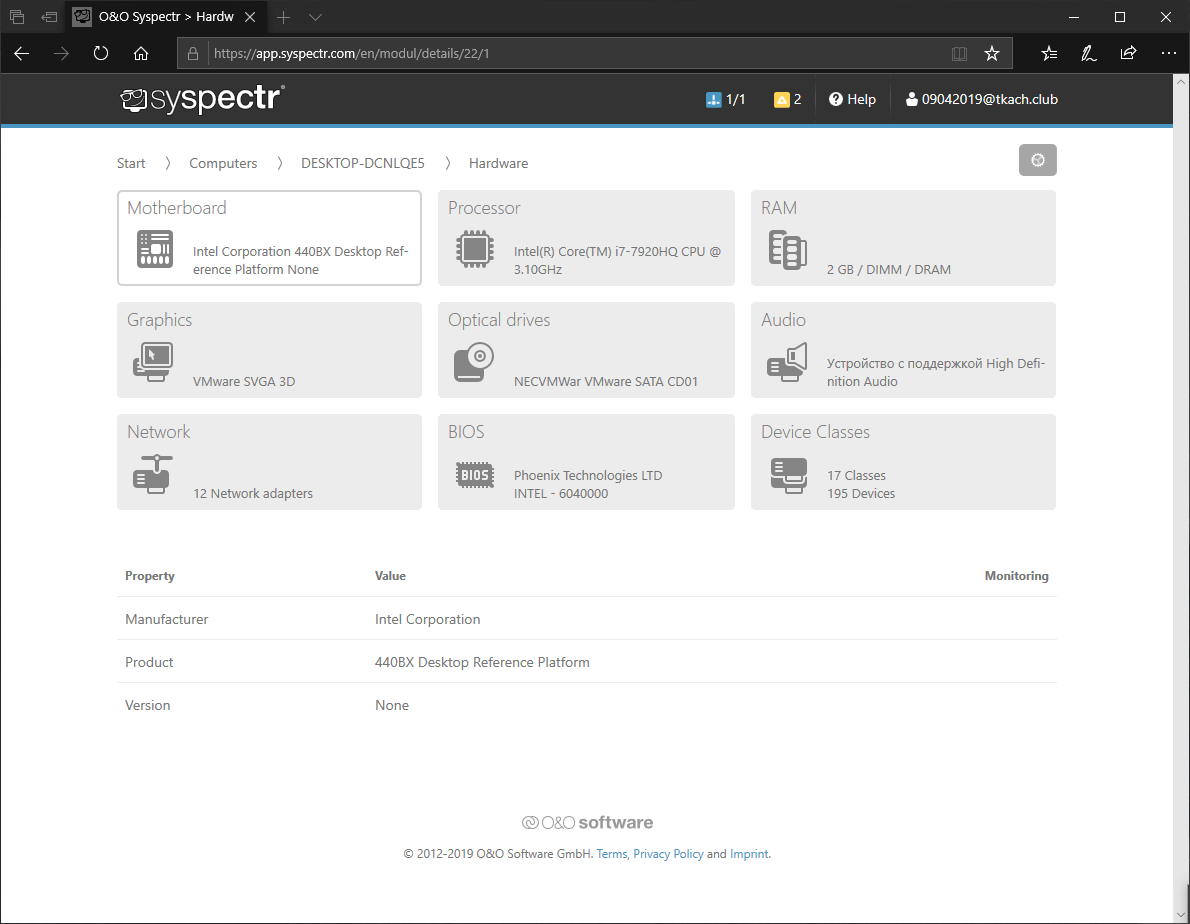
Task: Go back in the browser
Action: pos(21,53)
